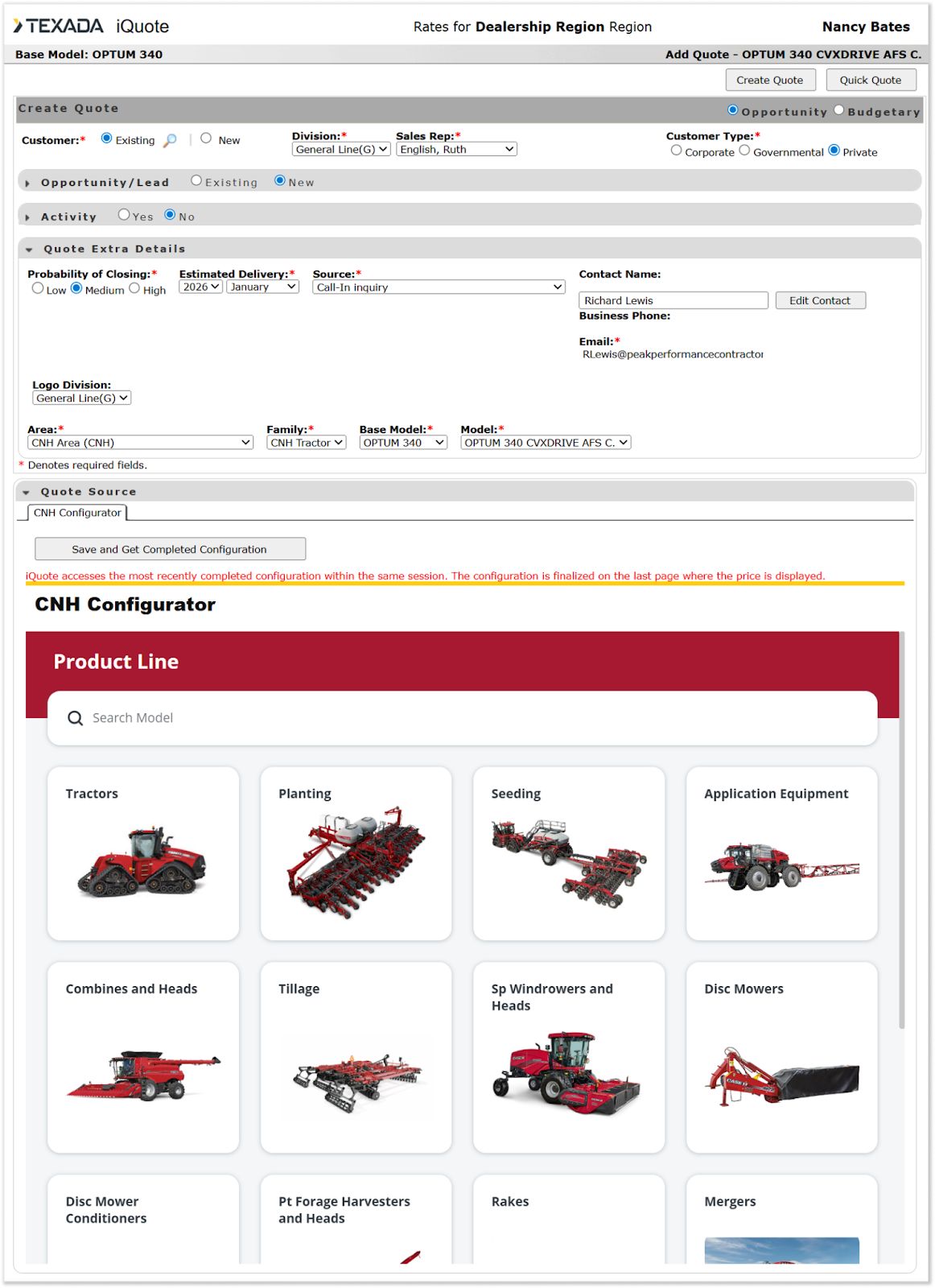Click the customer search magnifier icon
This screenshot has height=1288, width=935.
[170, 141]
